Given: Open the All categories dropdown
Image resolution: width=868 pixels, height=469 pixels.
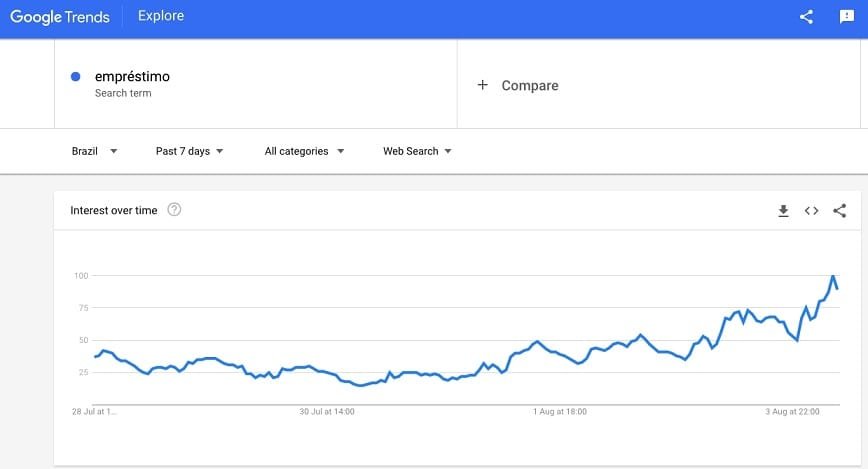Looking at the screenshot, I should 304,151.
